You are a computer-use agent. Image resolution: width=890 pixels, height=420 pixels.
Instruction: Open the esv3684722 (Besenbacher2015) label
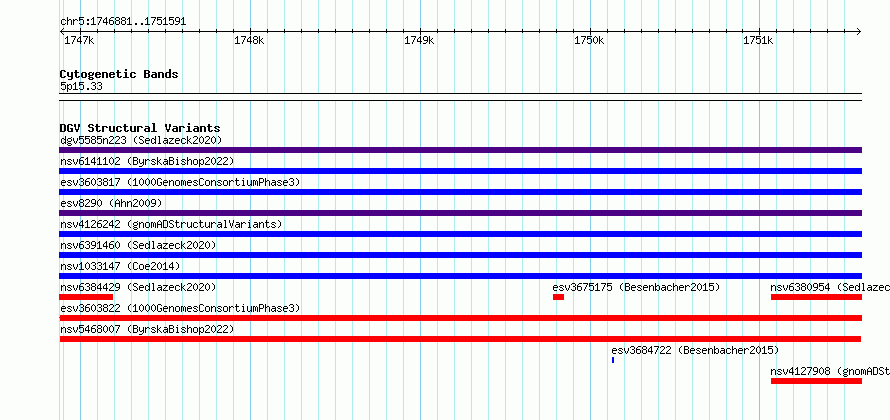coord(695,350)
